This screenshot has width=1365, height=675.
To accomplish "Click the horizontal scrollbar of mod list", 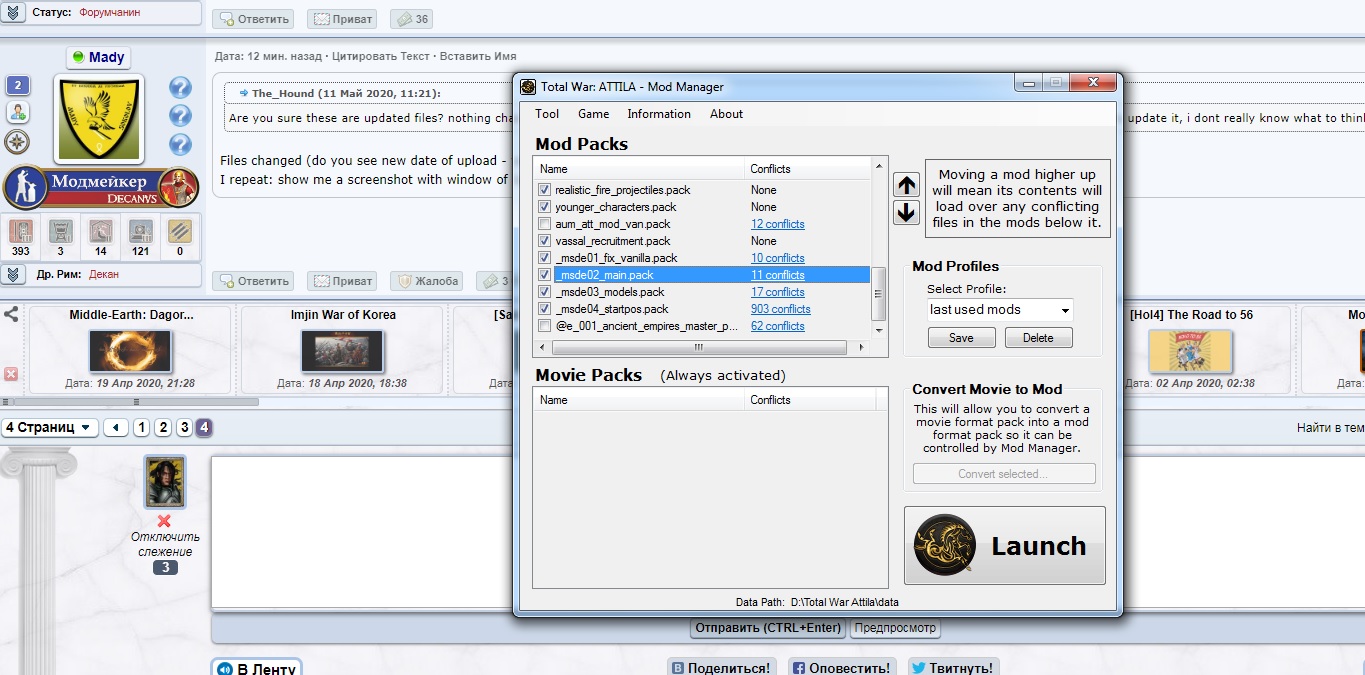I will (698, 347).
